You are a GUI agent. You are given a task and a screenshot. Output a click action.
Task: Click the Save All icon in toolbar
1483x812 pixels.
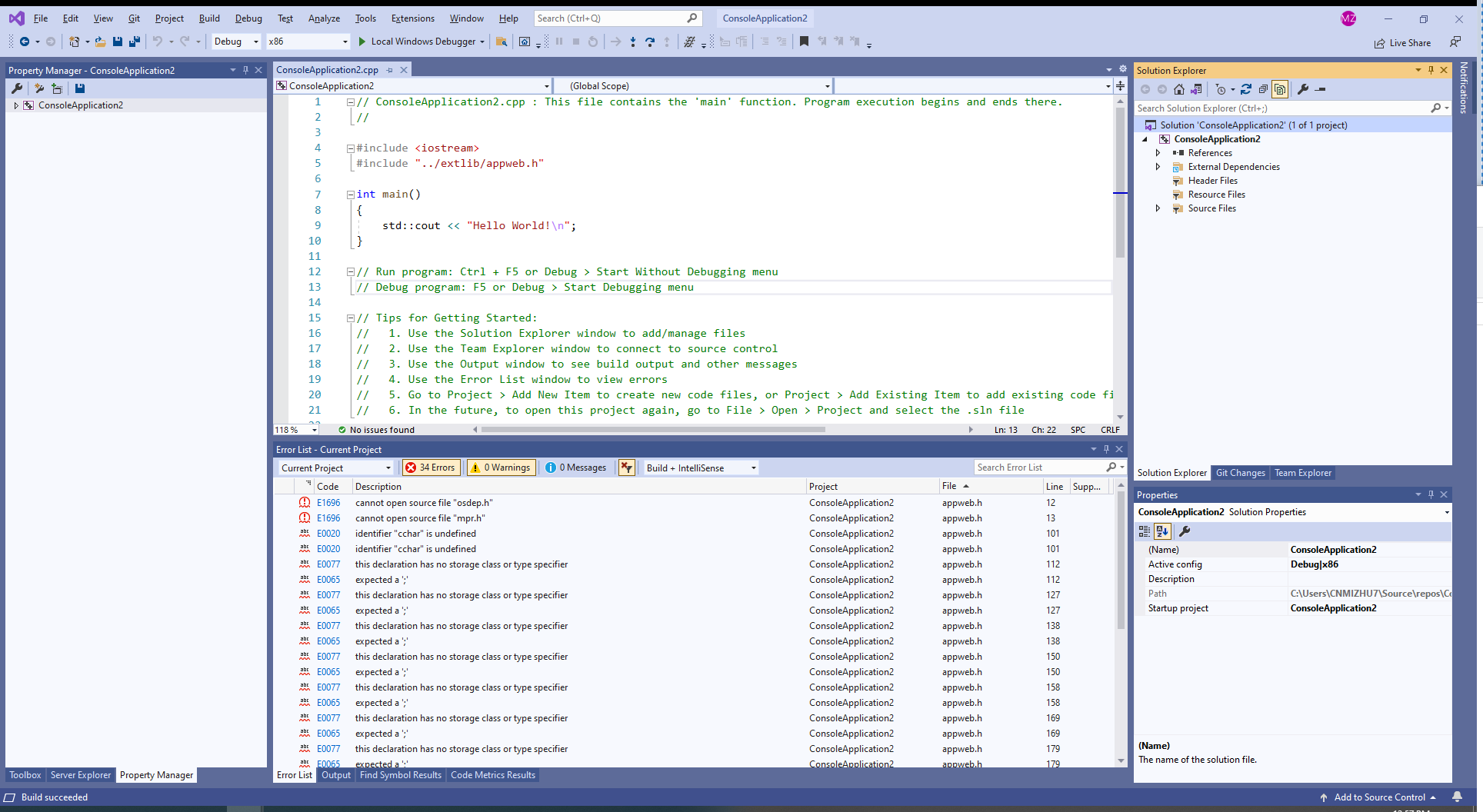135,42
